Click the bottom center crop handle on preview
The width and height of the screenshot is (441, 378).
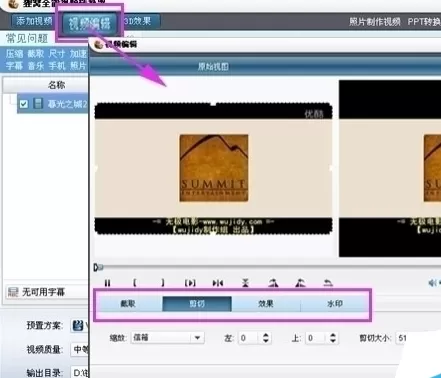[213, 233]
